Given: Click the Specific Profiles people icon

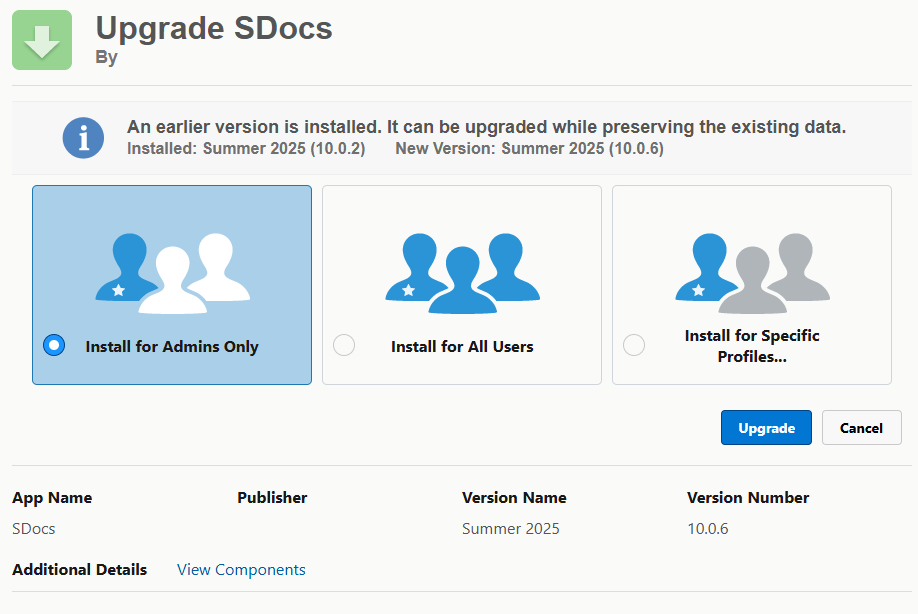Looking at the screenshot, I should click(752, 267).
